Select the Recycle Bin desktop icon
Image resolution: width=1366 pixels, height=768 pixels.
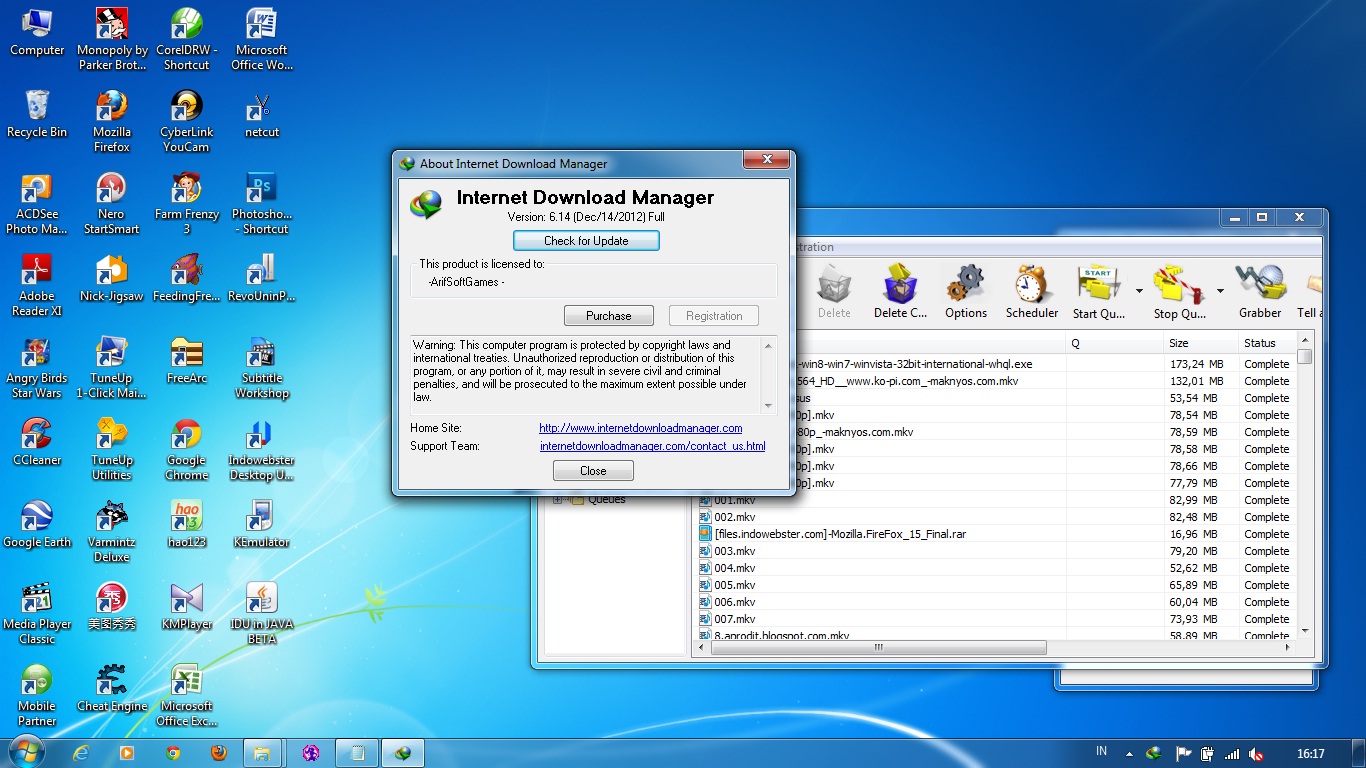point(37,114)
